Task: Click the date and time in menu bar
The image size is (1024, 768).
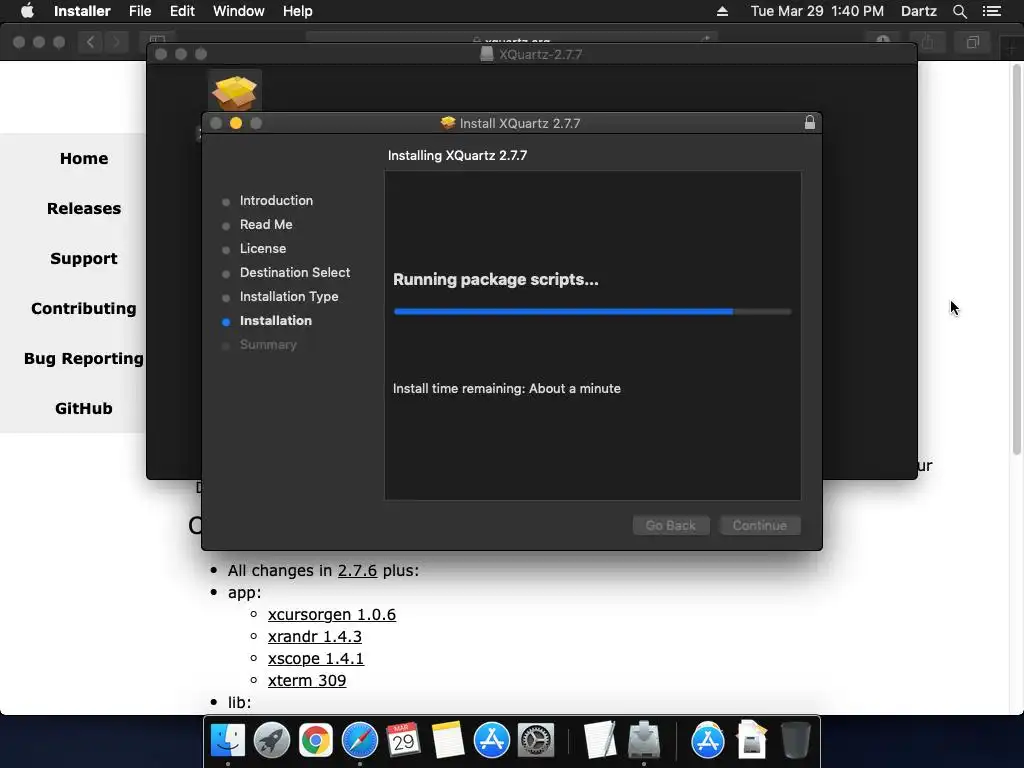Action: [x=817, y=11]
